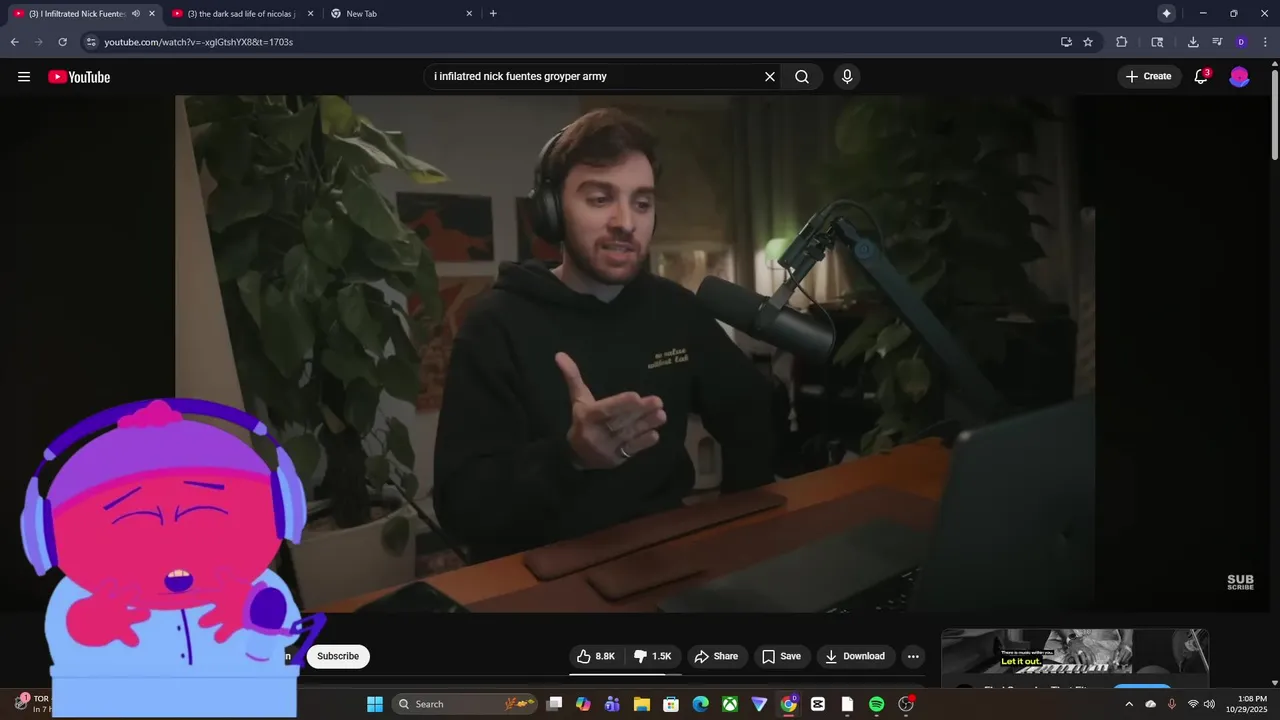Open Xbox app from the taskbar
The image size is (1280, 720).
(730, 704)
